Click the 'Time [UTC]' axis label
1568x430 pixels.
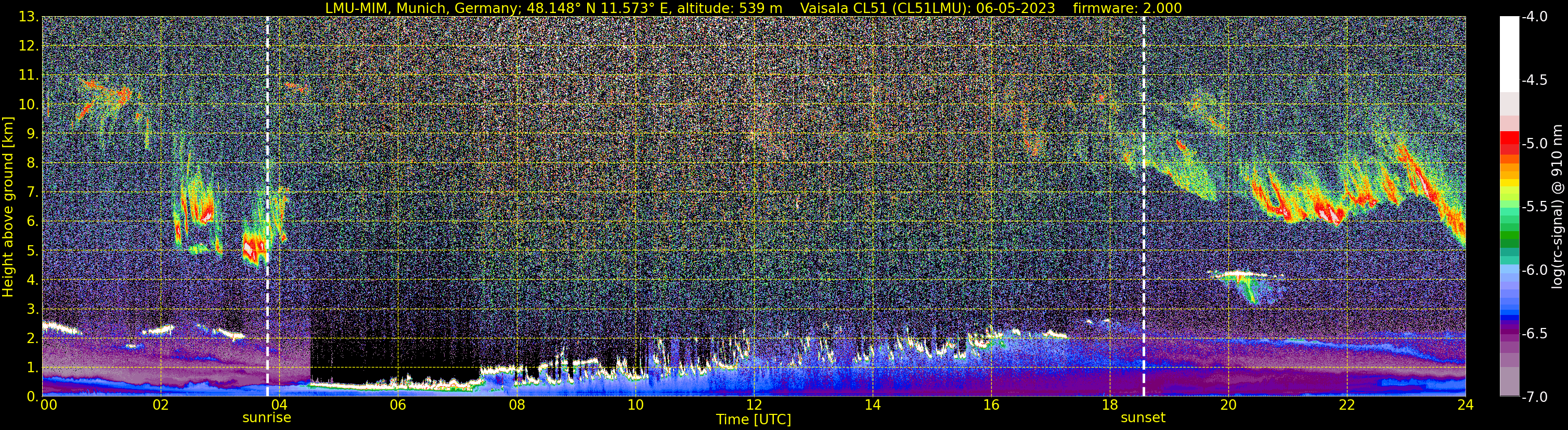754,420
